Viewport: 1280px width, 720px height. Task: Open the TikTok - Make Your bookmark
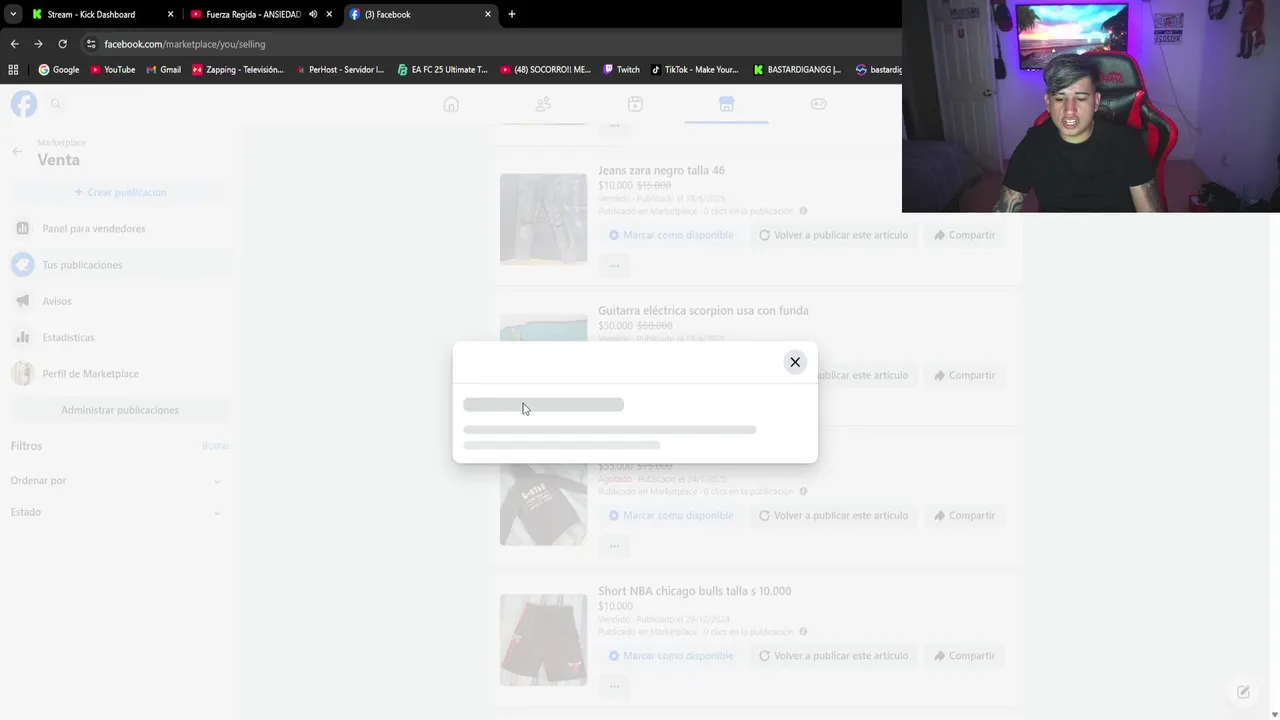(695, 70)
